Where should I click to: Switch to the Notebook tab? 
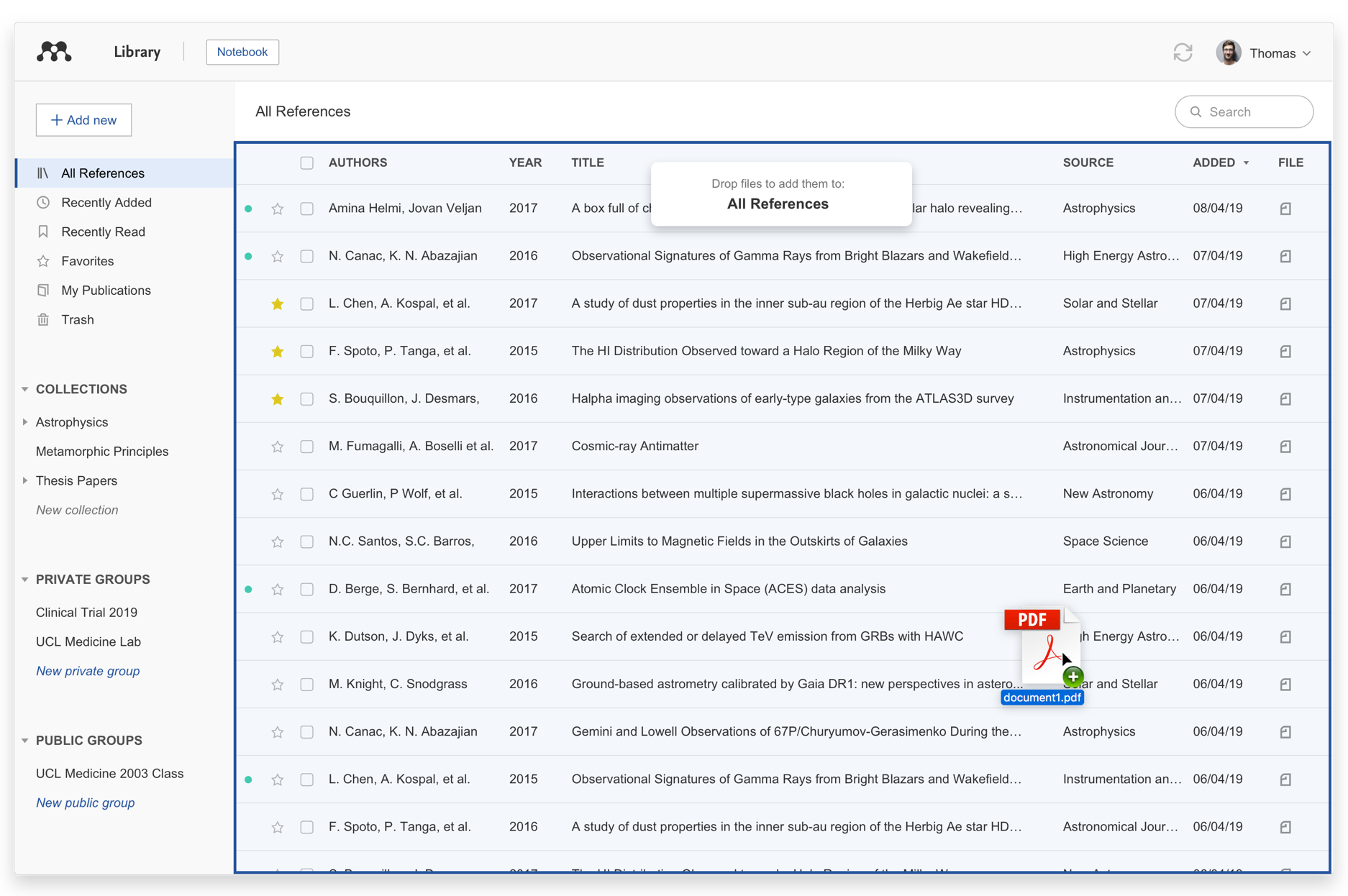point(242,52)
